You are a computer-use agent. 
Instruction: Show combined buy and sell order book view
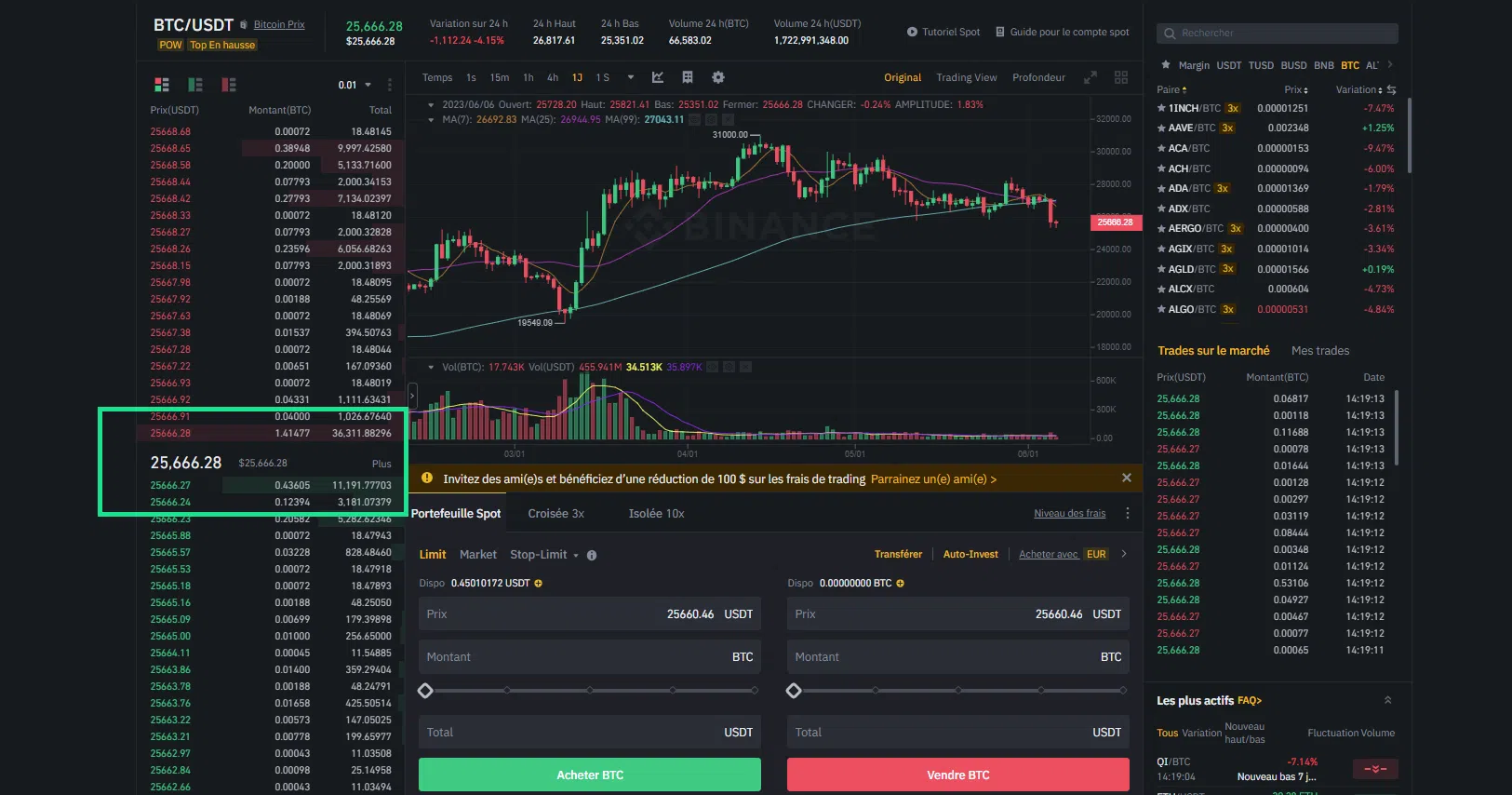point(162,85)
